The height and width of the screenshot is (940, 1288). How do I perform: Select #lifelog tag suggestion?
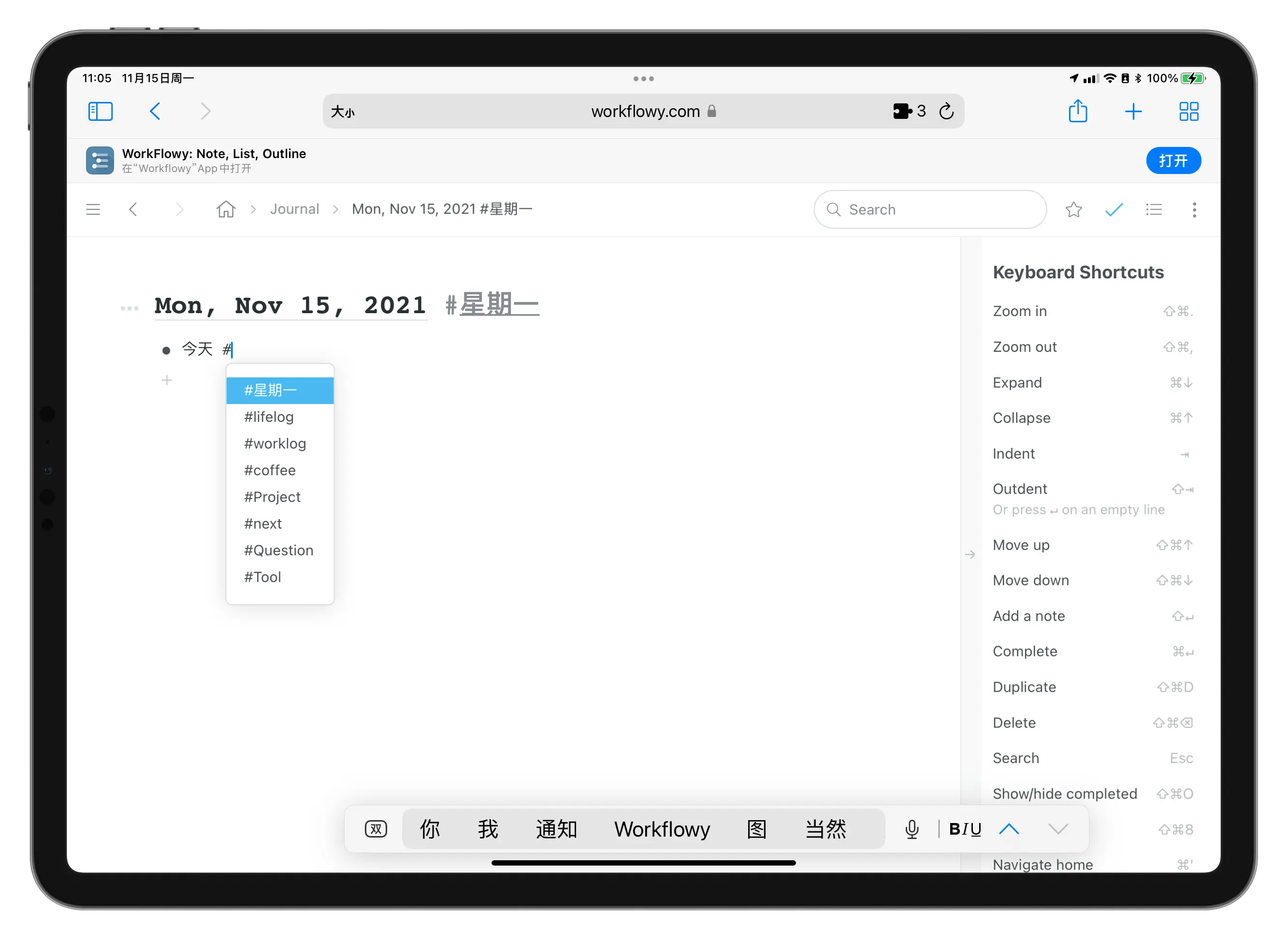(280, 417)
